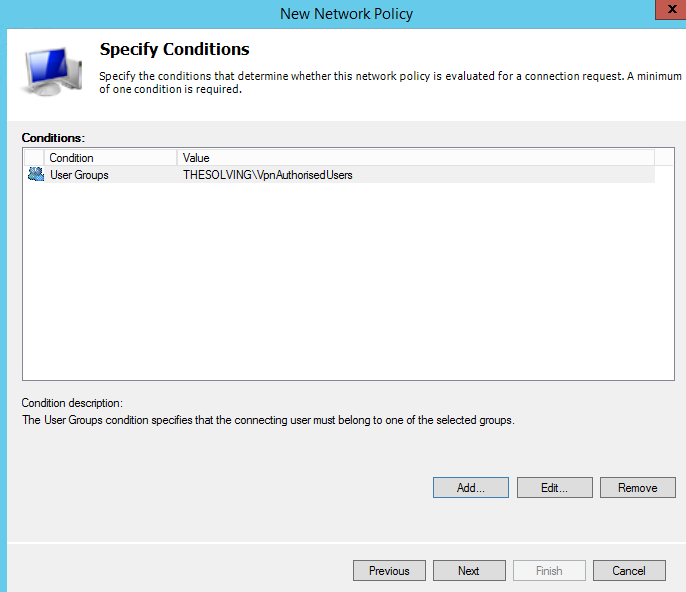Click the User Groups icon in the conditions list
Viewport: 686px width, 592px height.
(x=36, y=175)
